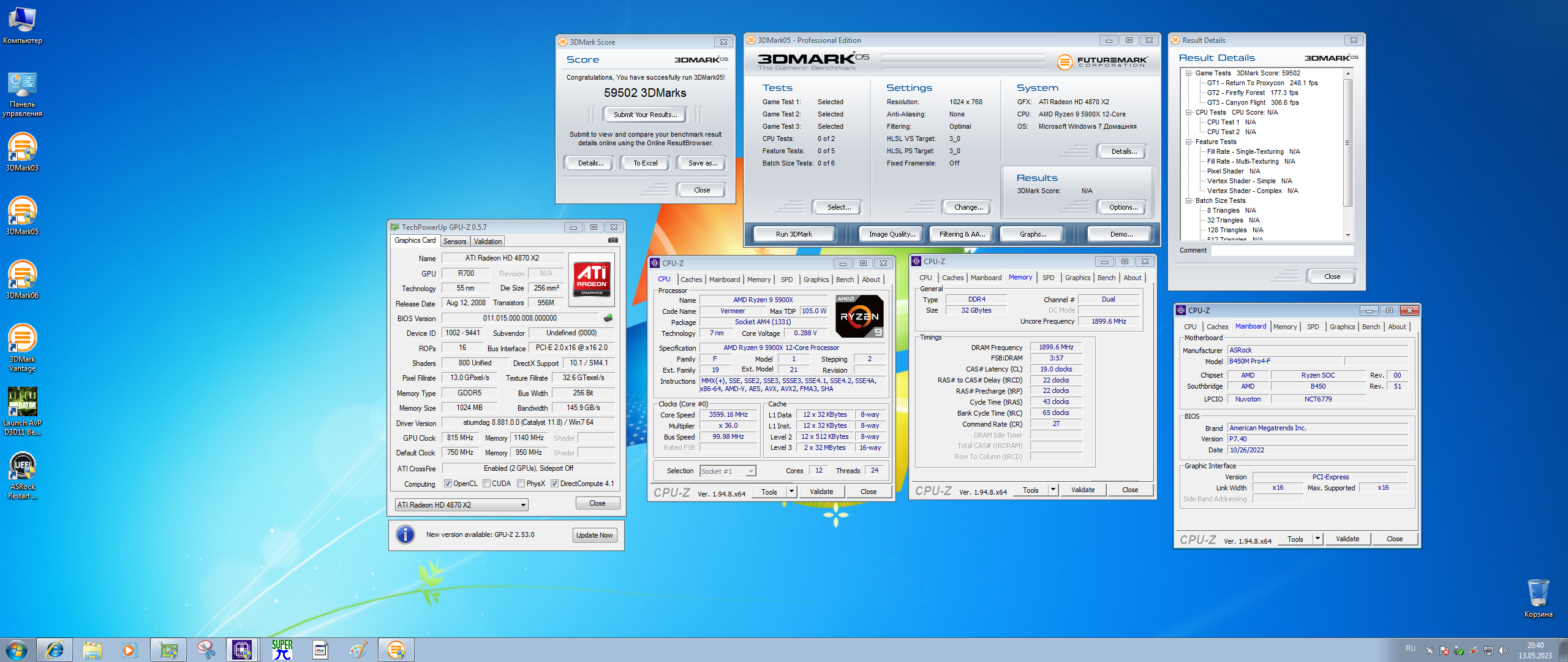Click the Submit Your Results button

click(646, 115)
